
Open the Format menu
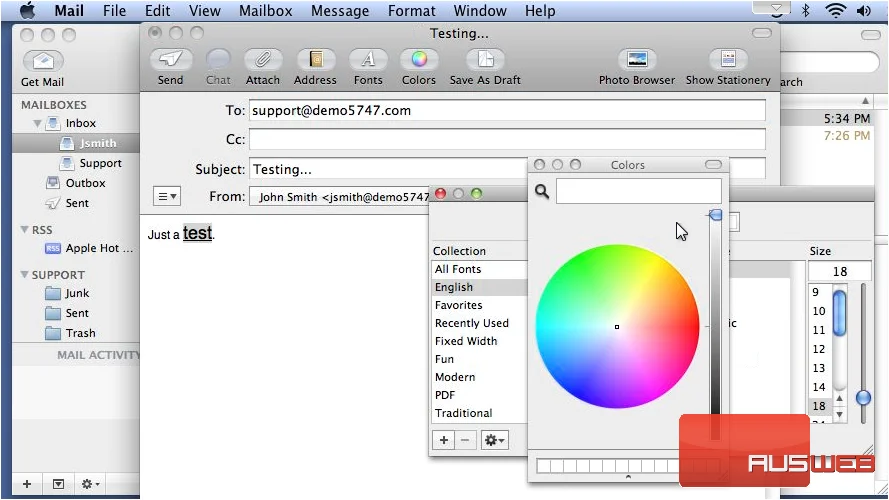point(412,11)
